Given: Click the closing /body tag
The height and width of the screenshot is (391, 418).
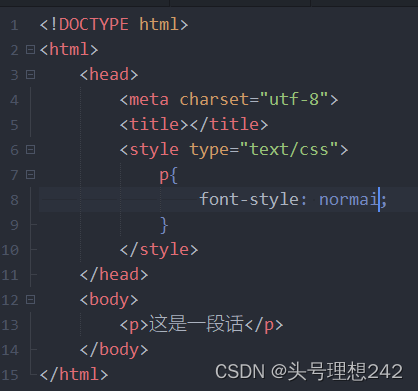Looking at the screenshot, I should [114, 350].
